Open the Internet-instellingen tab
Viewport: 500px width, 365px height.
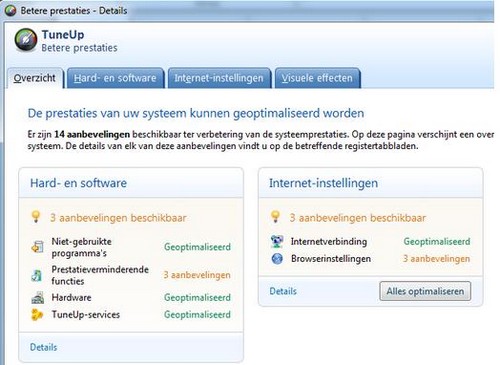click(219, 78)
